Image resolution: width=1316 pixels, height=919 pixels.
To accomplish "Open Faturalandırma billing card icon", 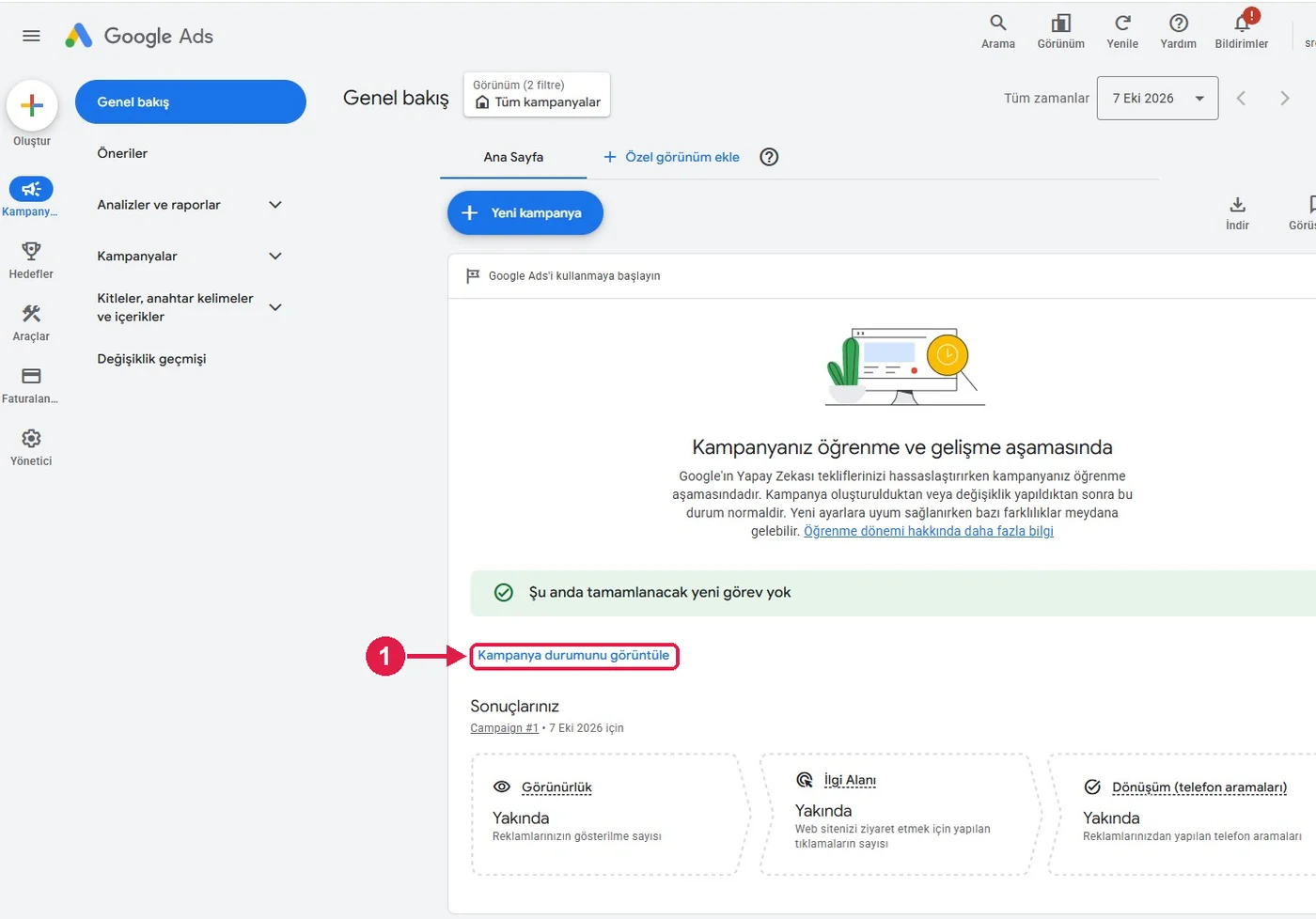I will coord(31,376).
